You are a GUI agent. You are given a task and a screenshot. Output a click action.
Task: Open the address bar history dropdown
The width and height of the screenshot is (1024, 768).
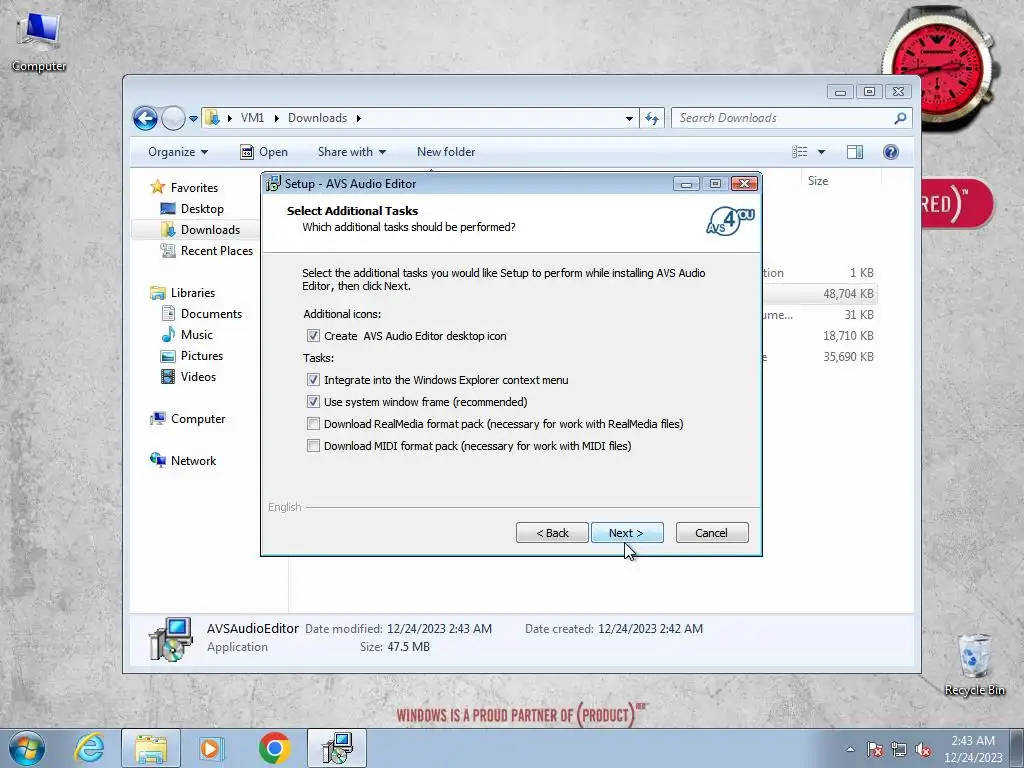pyautogui.click(x=629, y=118)
